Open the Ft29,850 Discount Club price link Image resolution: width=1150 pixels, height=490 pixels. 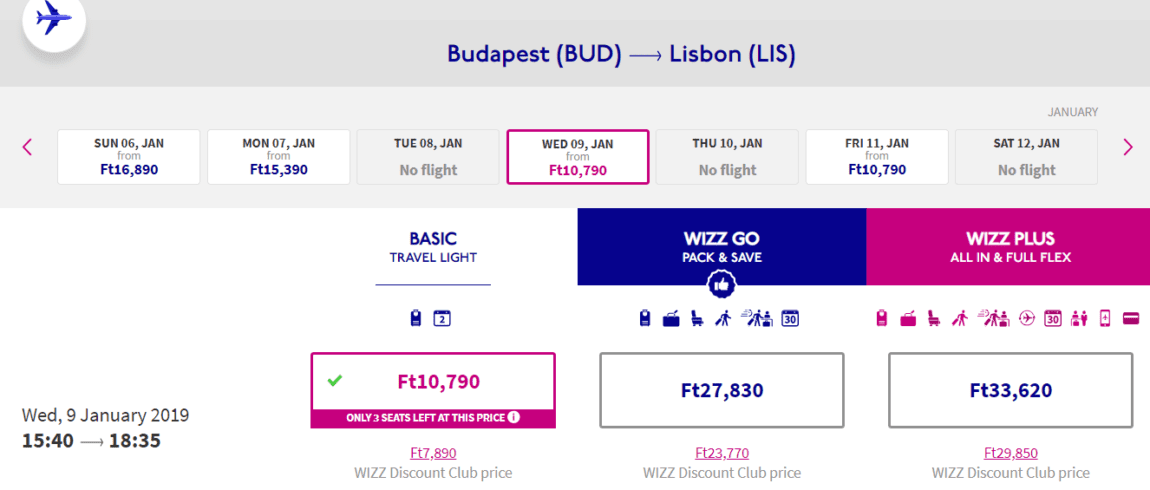[x=1011, y=453]
